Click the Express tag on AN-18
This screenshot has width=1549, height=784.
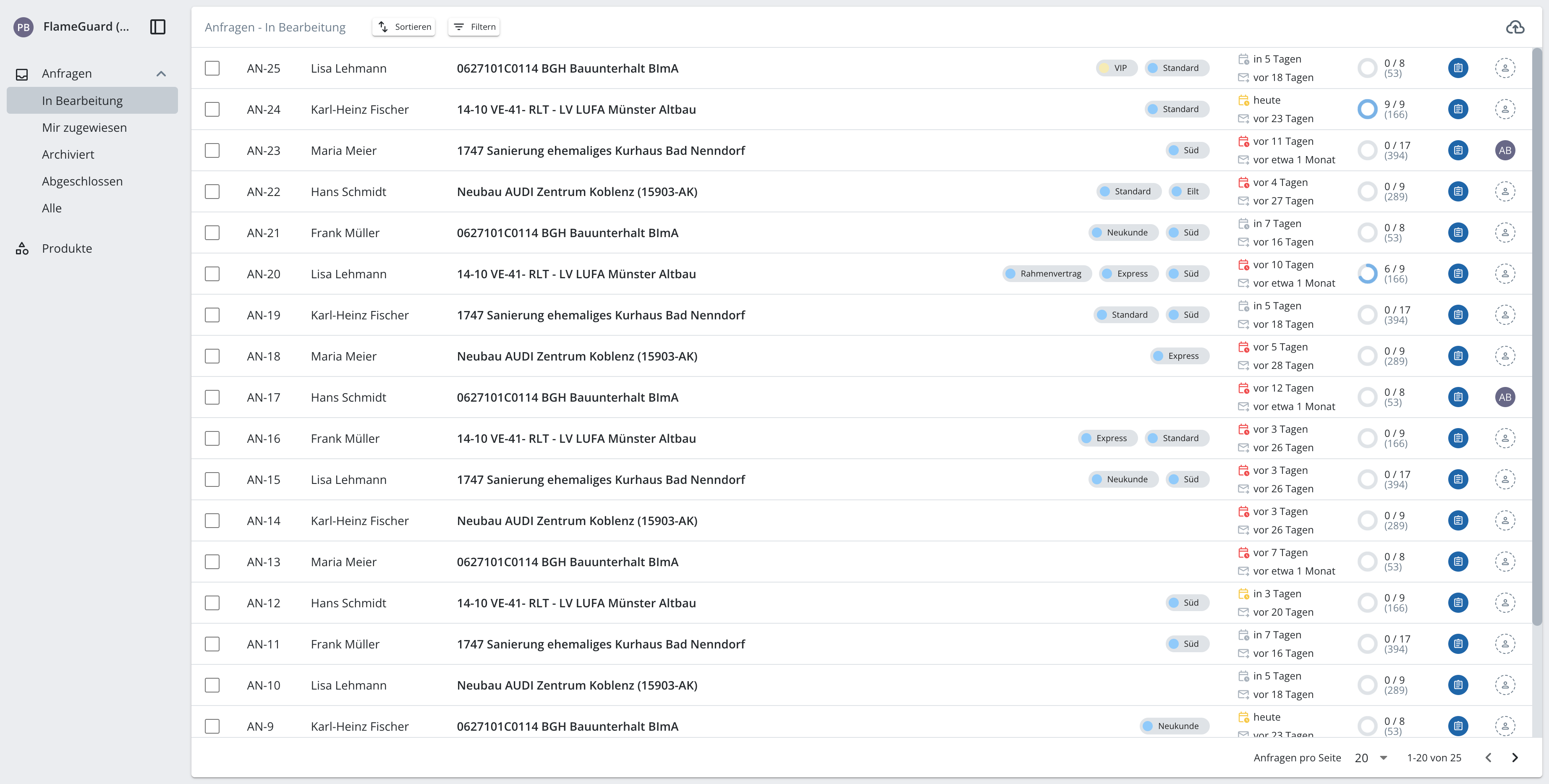(x=1179, y=356)
